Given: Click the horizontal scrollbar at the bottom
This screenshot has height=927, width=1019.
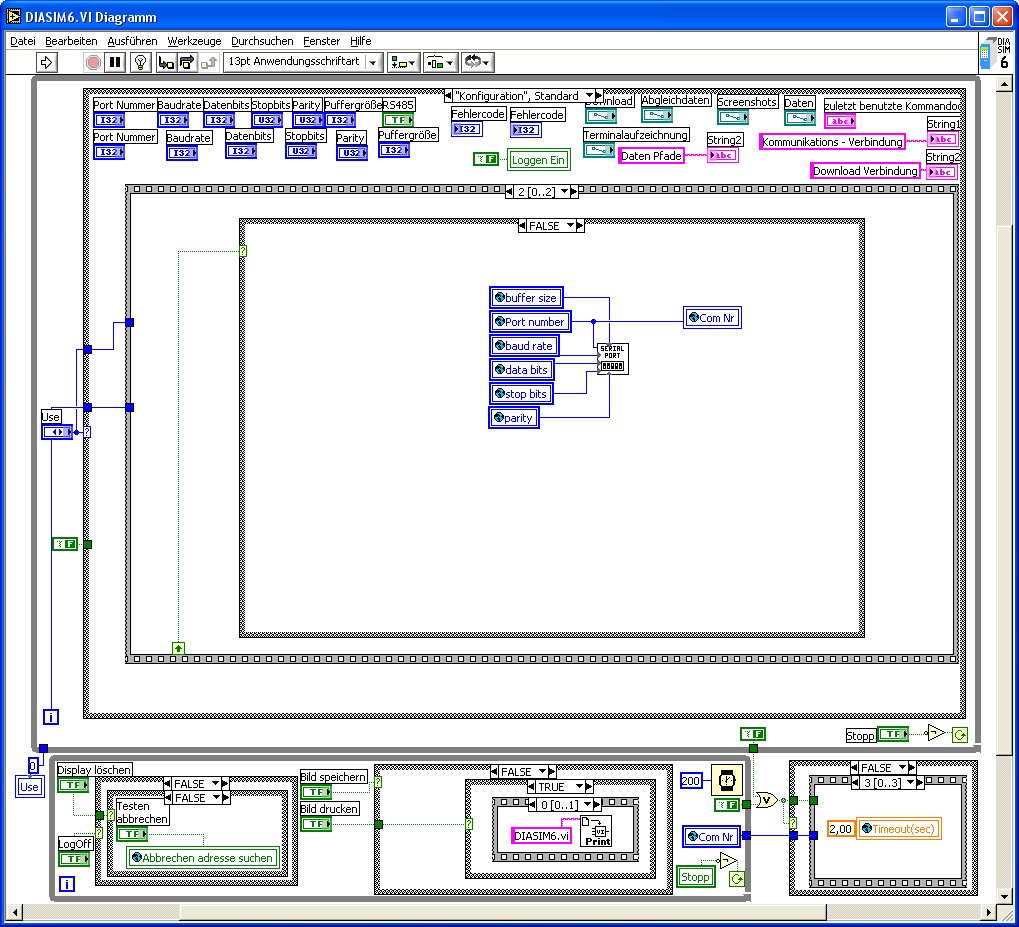Looking at the screenshot, I should (499, 911).
